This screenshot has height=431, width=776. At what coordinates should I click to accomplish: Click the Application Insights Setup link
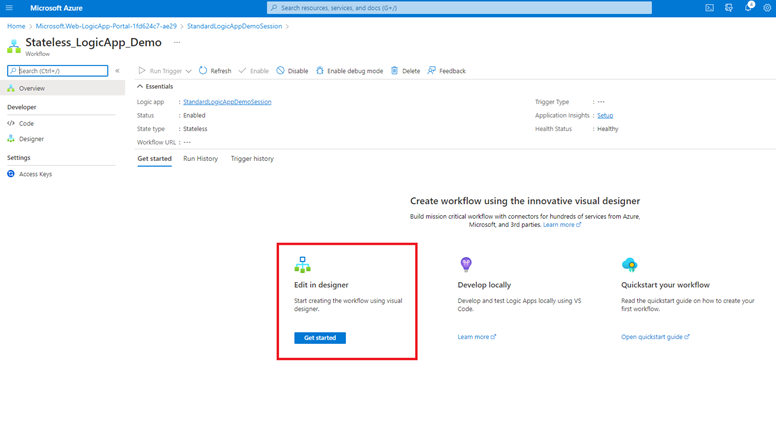click(605, 115)
